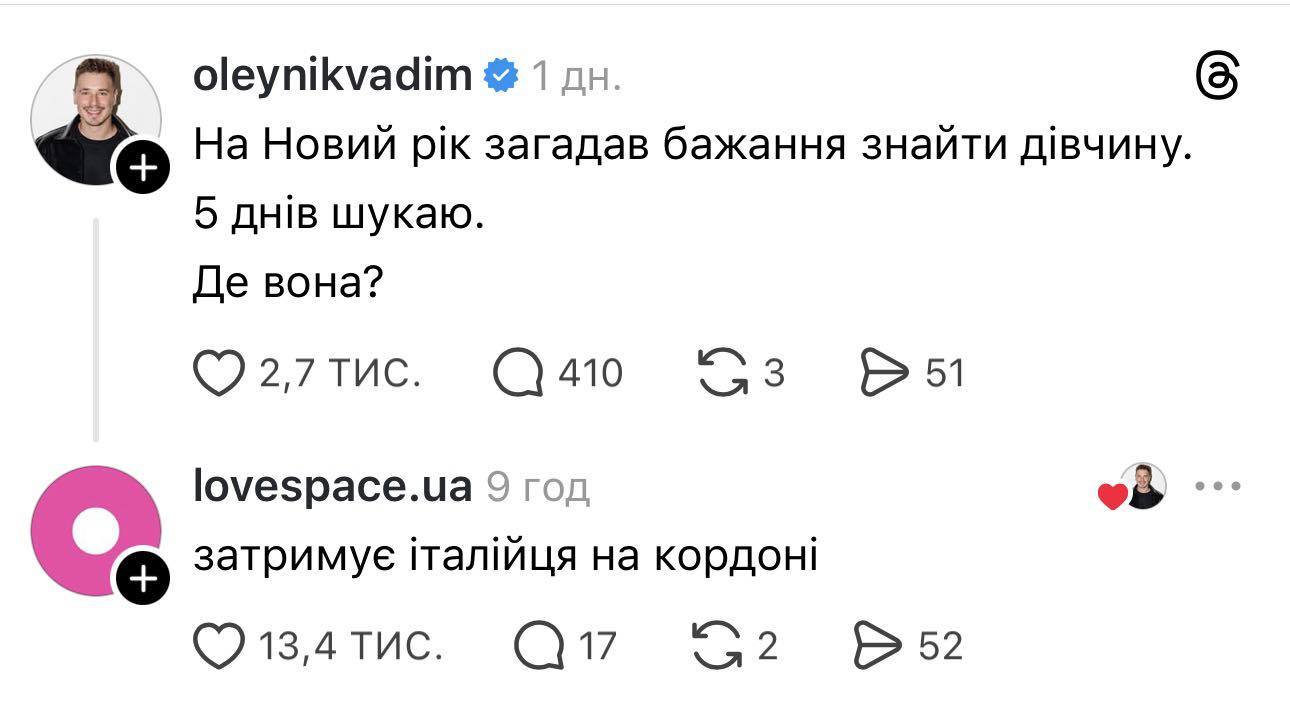Follow oleynikvadim using plus badge

(x=144, y=169)
